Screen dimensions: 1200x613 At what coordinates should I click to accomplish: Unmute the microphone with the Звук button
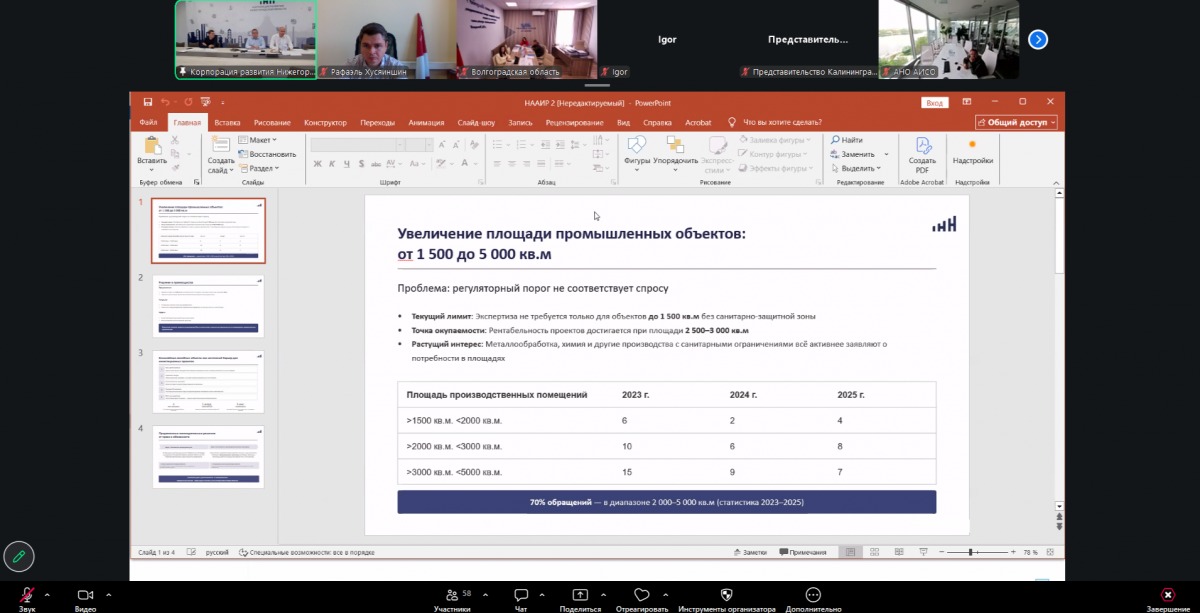[x=27, y=595]
